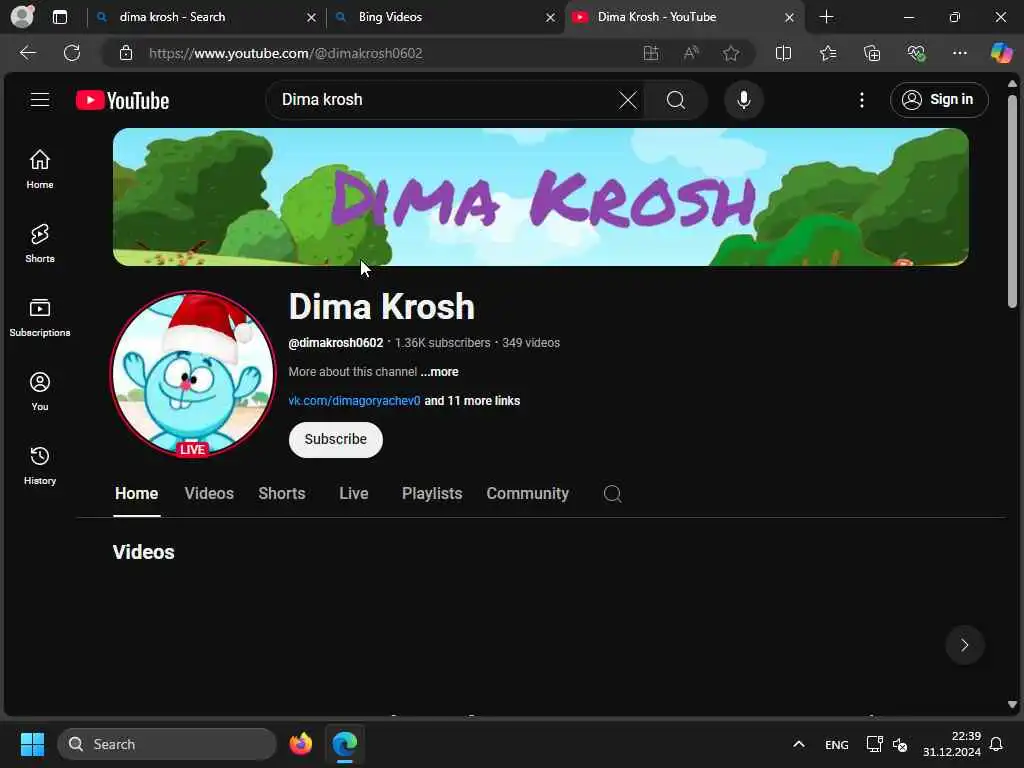Screen dimensions: 1024x768
Task: Click the Edge taskbar icon
Action: [344, 744]
